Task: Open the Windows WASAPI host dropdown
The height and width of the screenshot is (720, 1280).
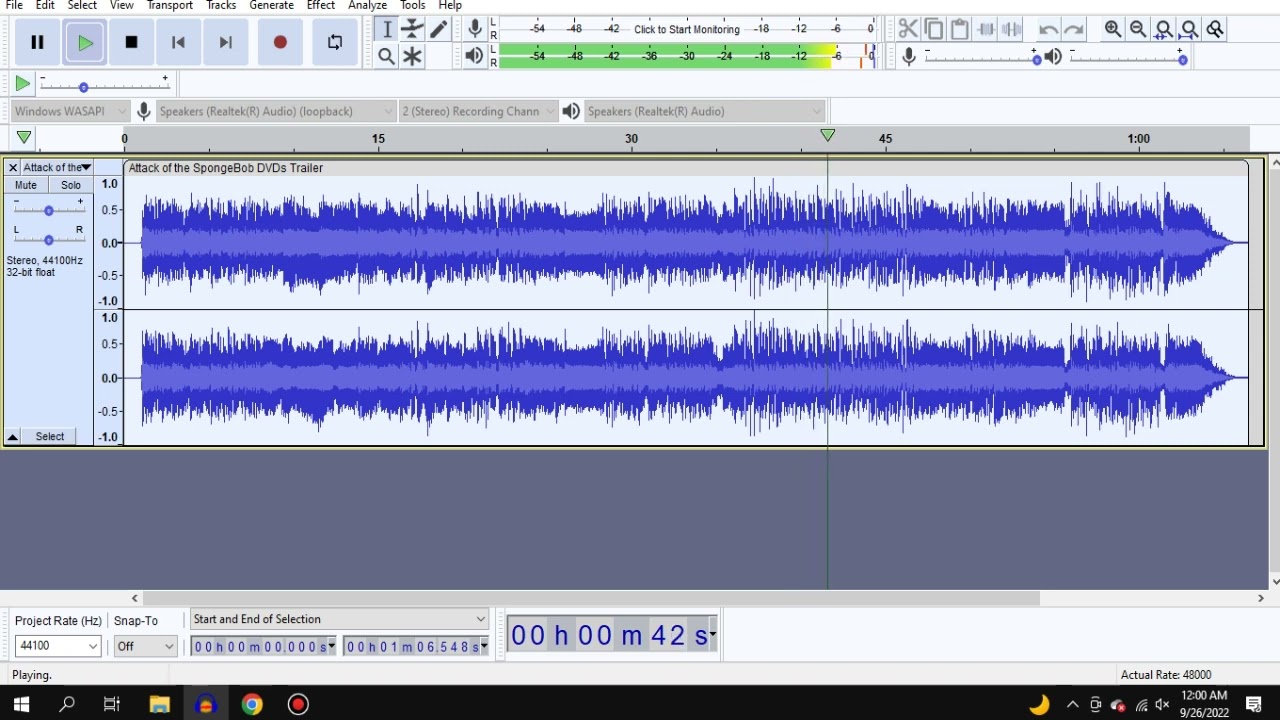Action: click(70, 111)
